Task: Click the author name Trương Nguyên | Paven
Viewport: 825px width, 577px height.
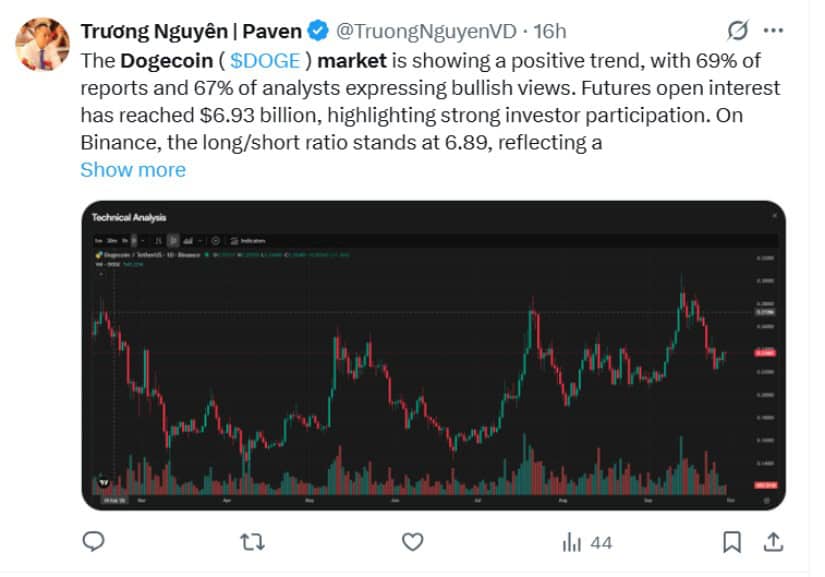Action: [x=190, y=31]
